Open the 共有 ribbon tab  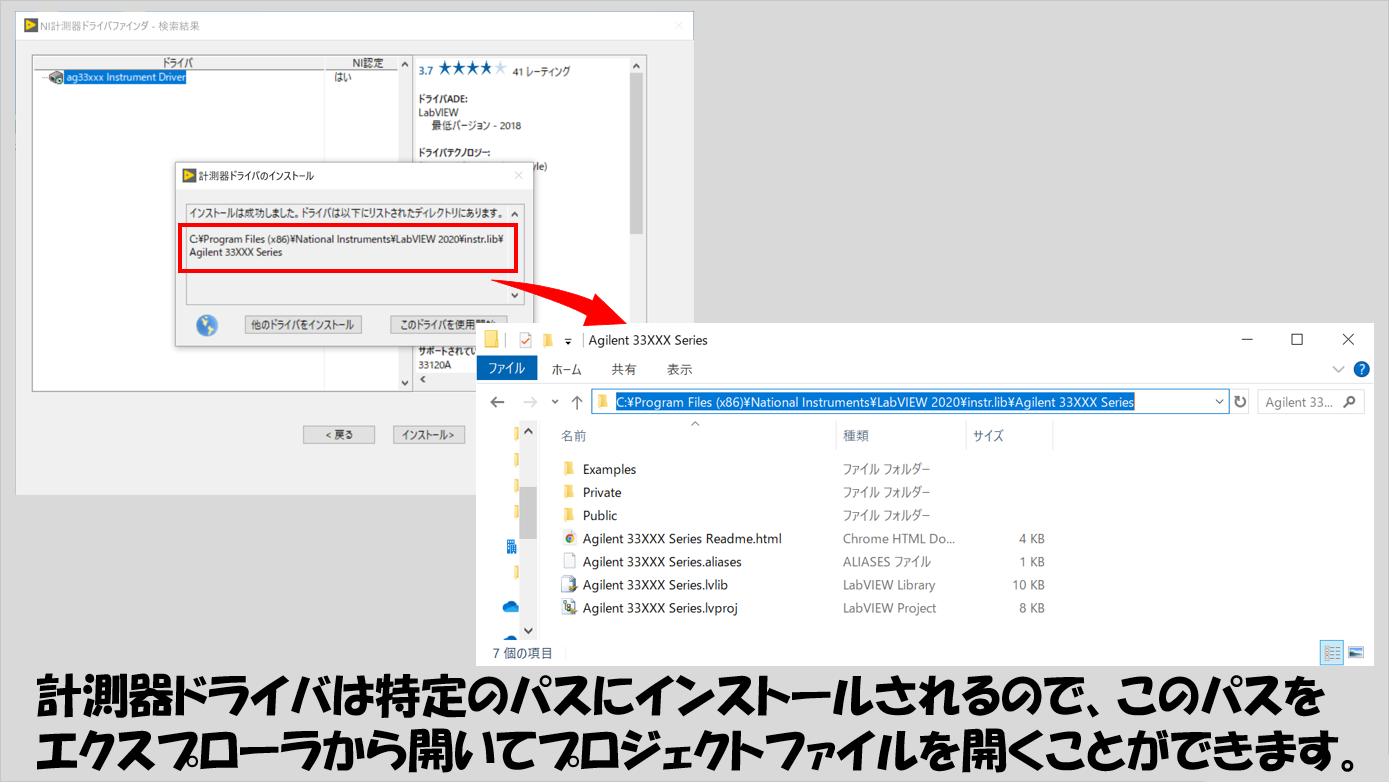[x=624, y=369]
